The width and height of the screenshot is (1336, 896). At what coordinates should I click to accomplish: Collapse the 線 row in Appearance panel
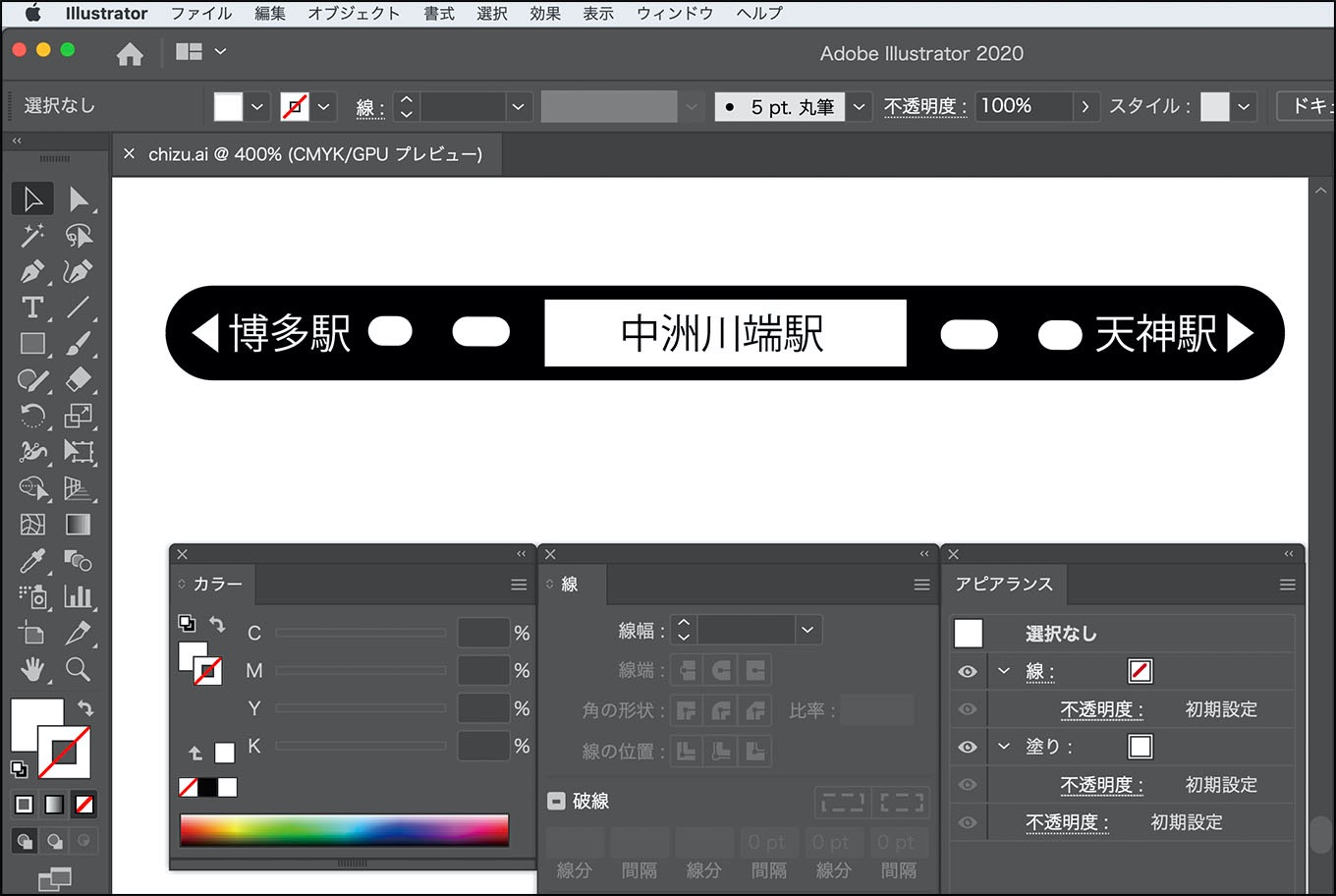[1003, 671]
